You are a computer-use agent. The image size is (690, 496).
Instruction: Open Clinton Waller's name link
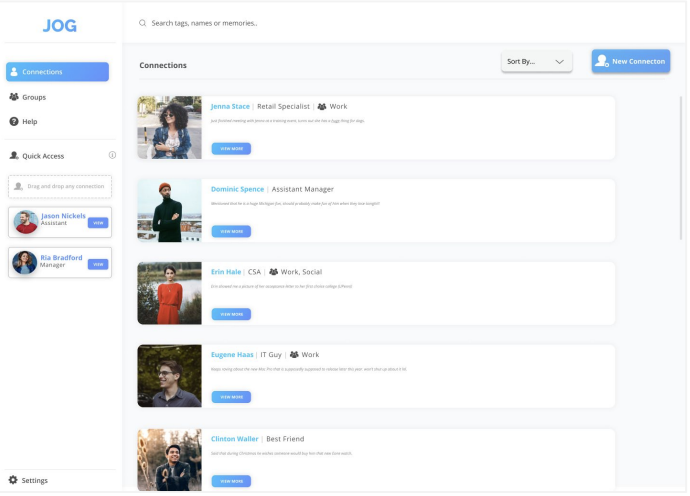click(x=236, y=438)
